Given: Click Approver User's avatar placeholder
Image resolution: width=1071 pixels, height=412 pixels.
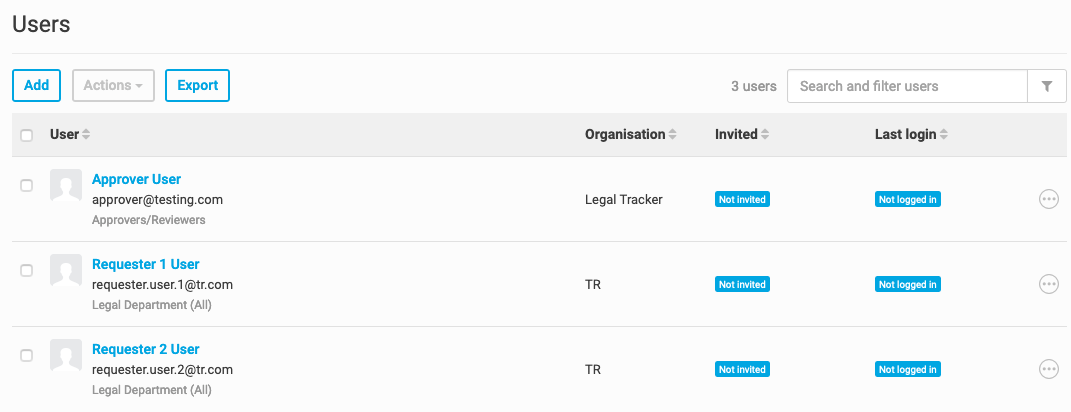Looking at the screenshot, I should coord(66,185).
